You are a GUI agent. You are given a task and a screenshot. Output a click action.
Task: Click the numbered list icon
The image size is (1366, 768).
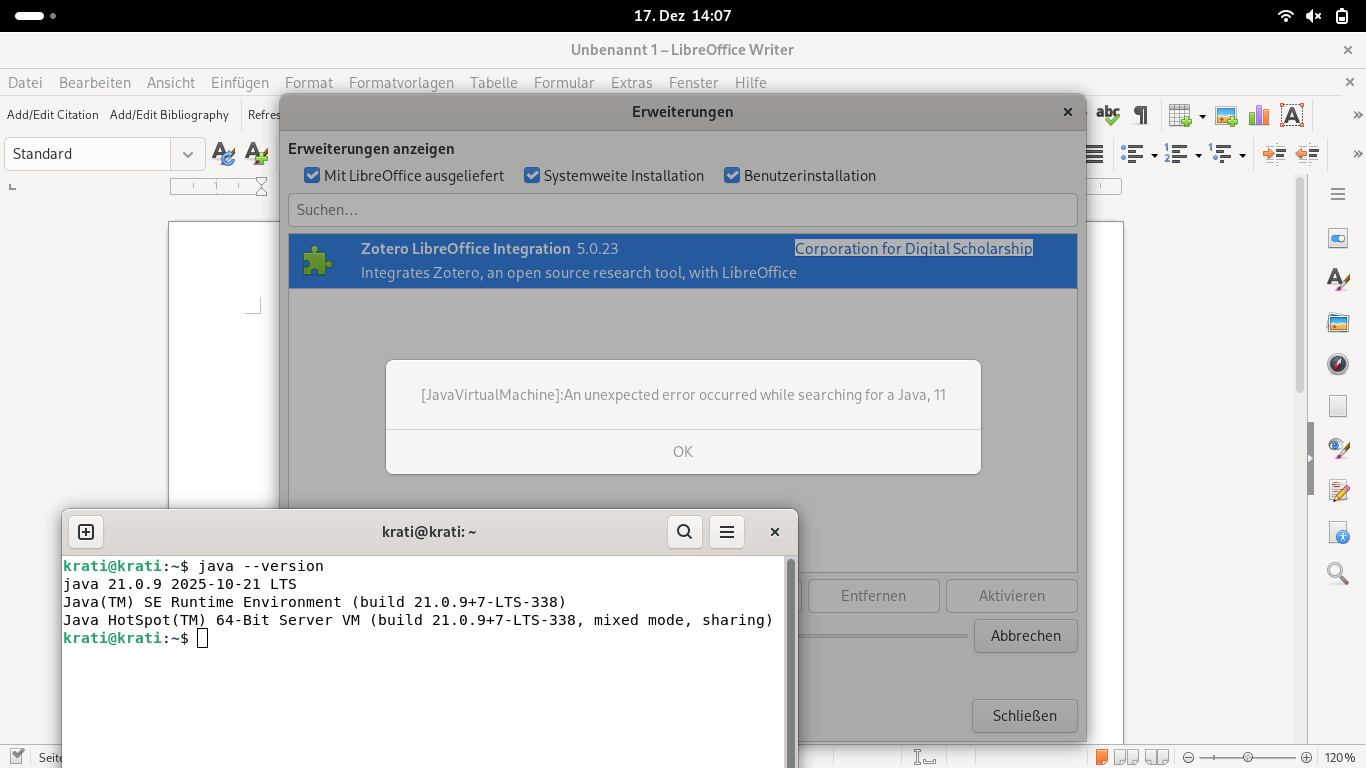tap(1176, 154)
